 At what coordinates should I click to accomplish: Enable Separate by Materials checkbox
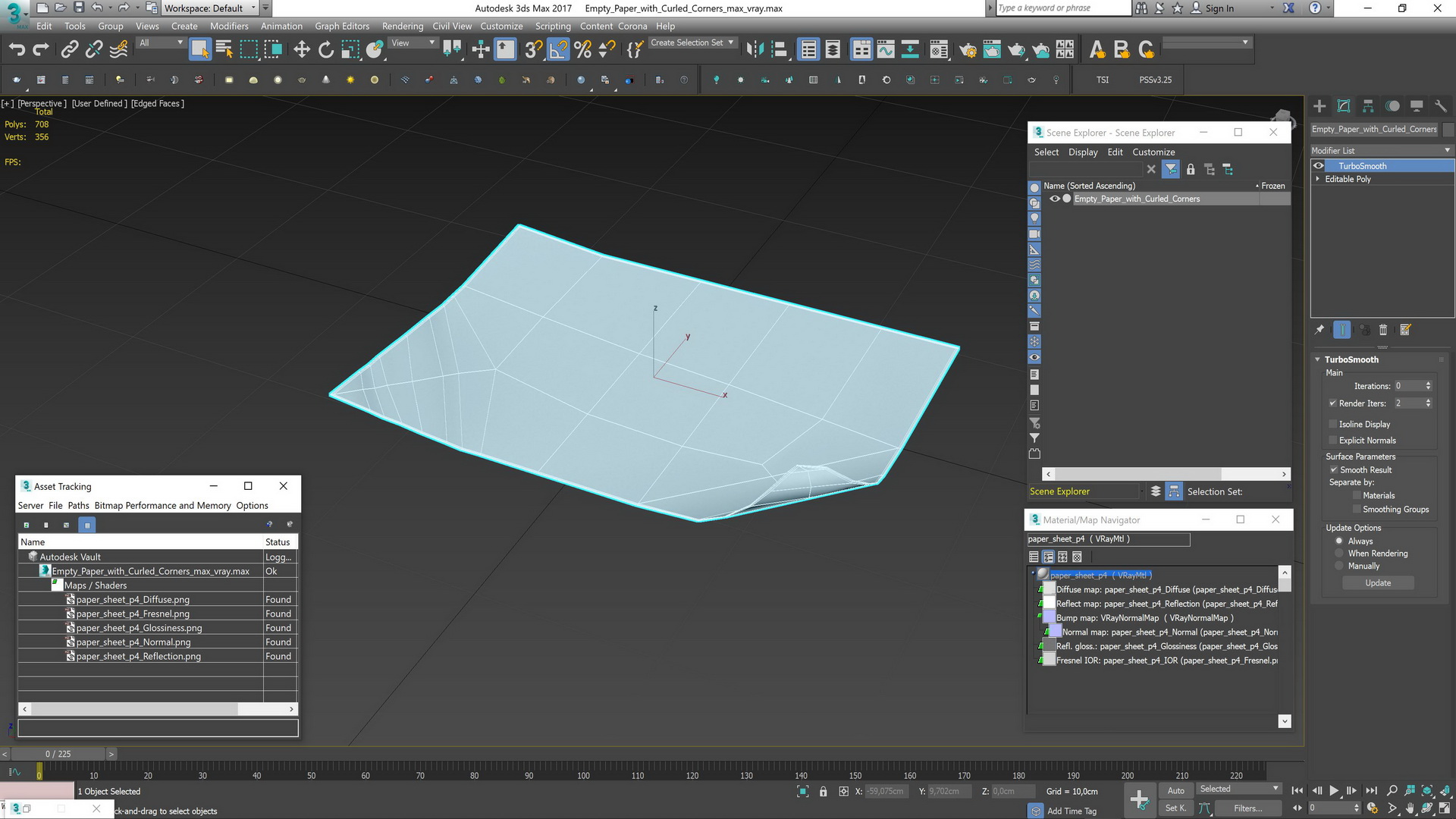click(1357, 496)
